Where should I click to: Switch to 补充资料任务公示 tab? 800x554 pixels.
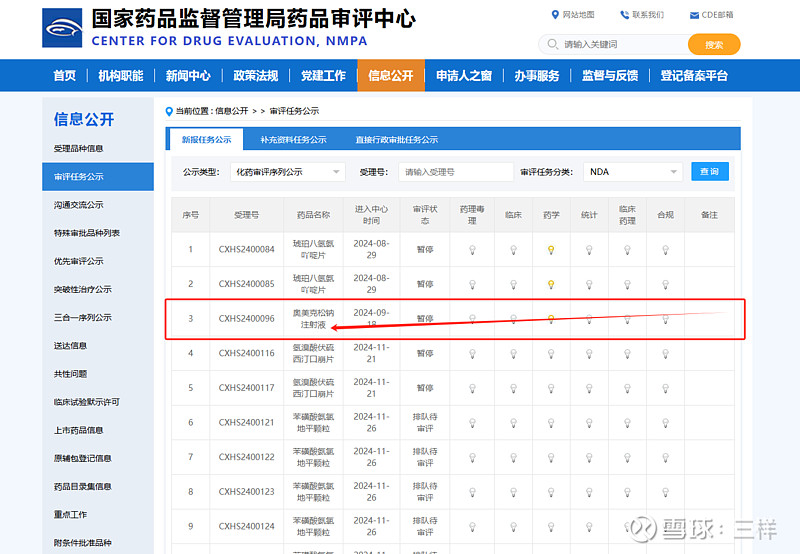coord(293,140)
